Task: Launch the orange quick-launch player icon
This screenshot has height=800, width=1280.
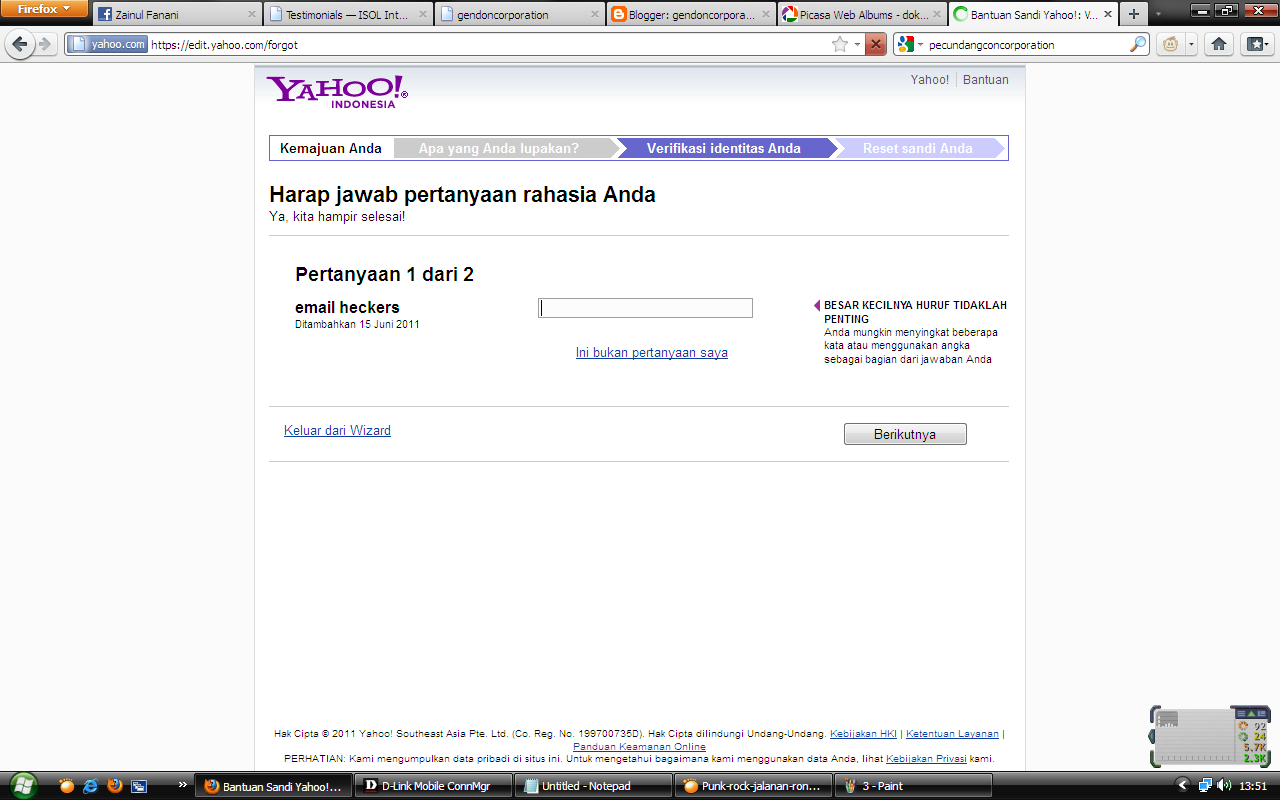Action: point(67,786)
